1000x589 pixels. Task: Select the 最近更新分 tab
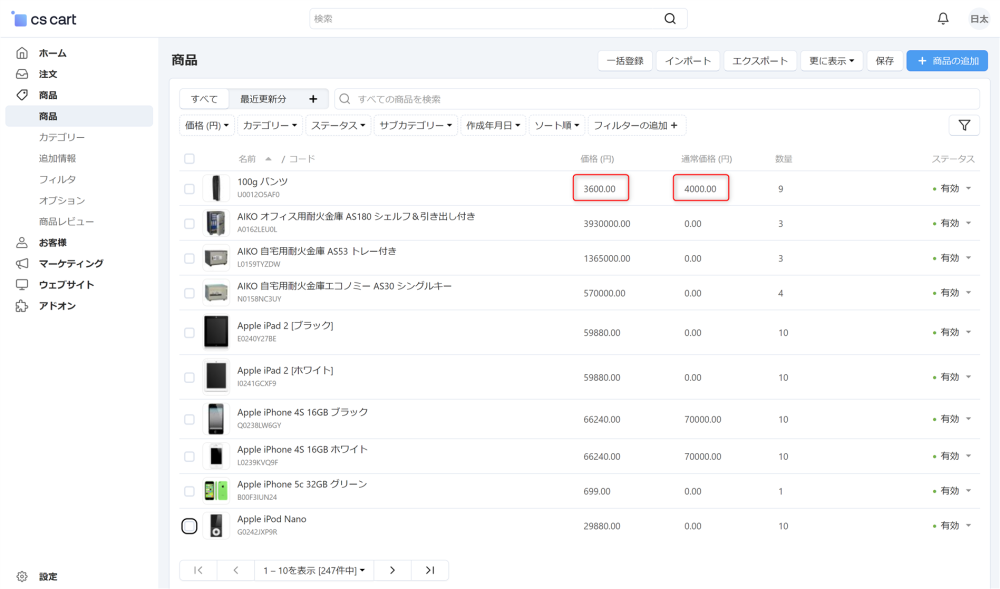coord(263,99)
